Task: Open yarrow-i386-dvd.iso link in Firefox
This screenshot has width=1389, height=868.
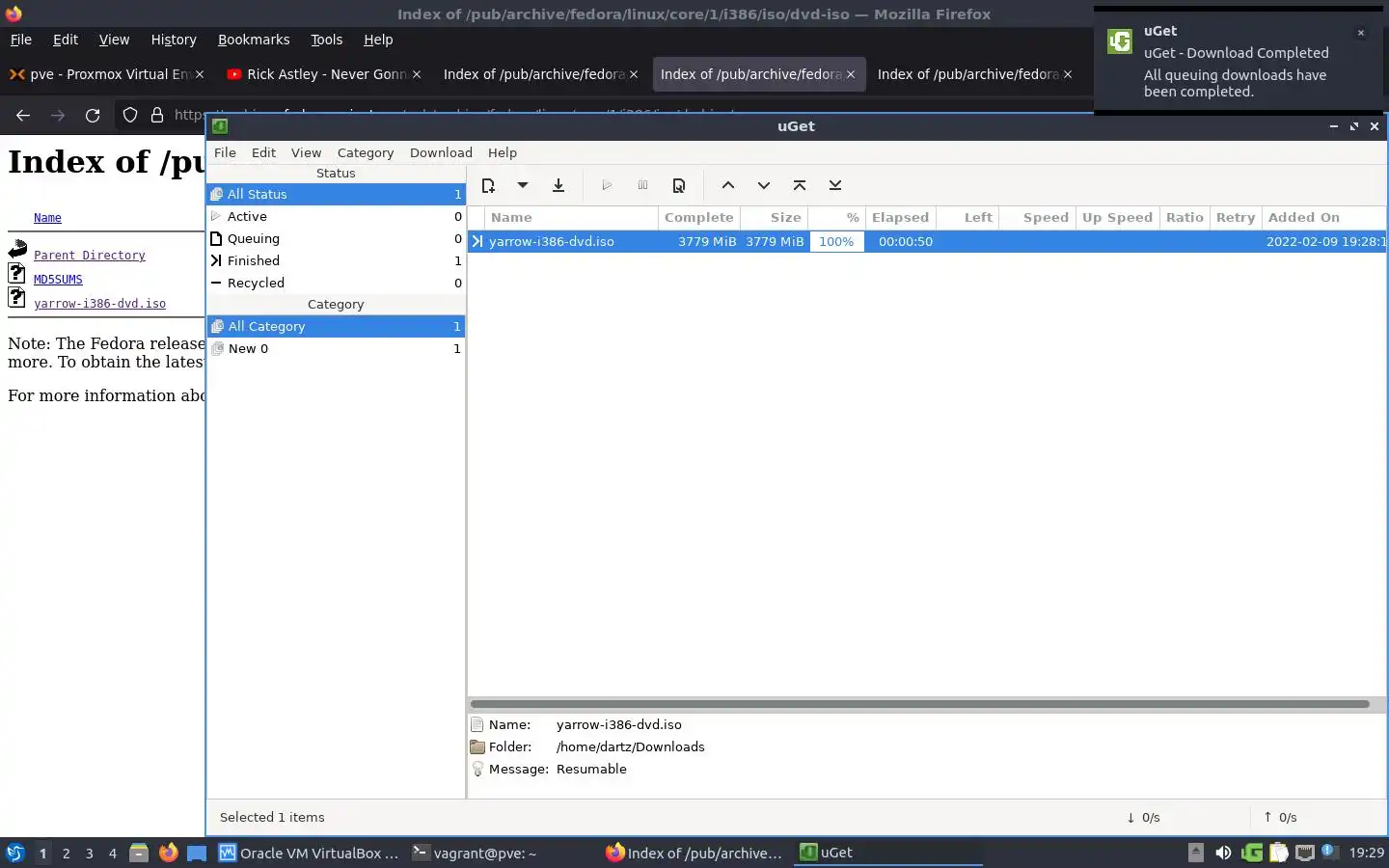Action: click(x=99, y=304)
